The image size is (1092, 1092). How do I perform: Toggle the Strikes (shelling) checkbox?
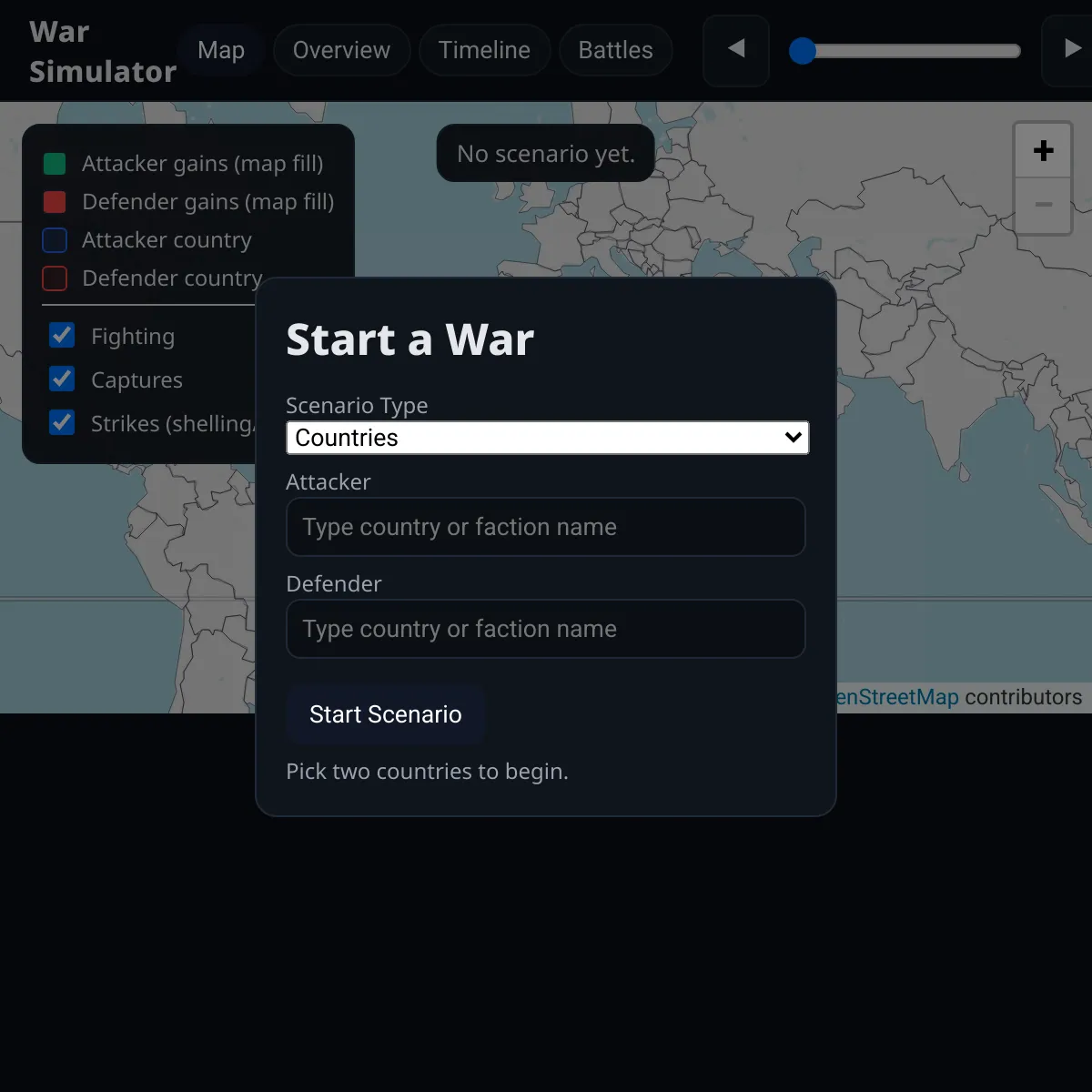point(62,423)
